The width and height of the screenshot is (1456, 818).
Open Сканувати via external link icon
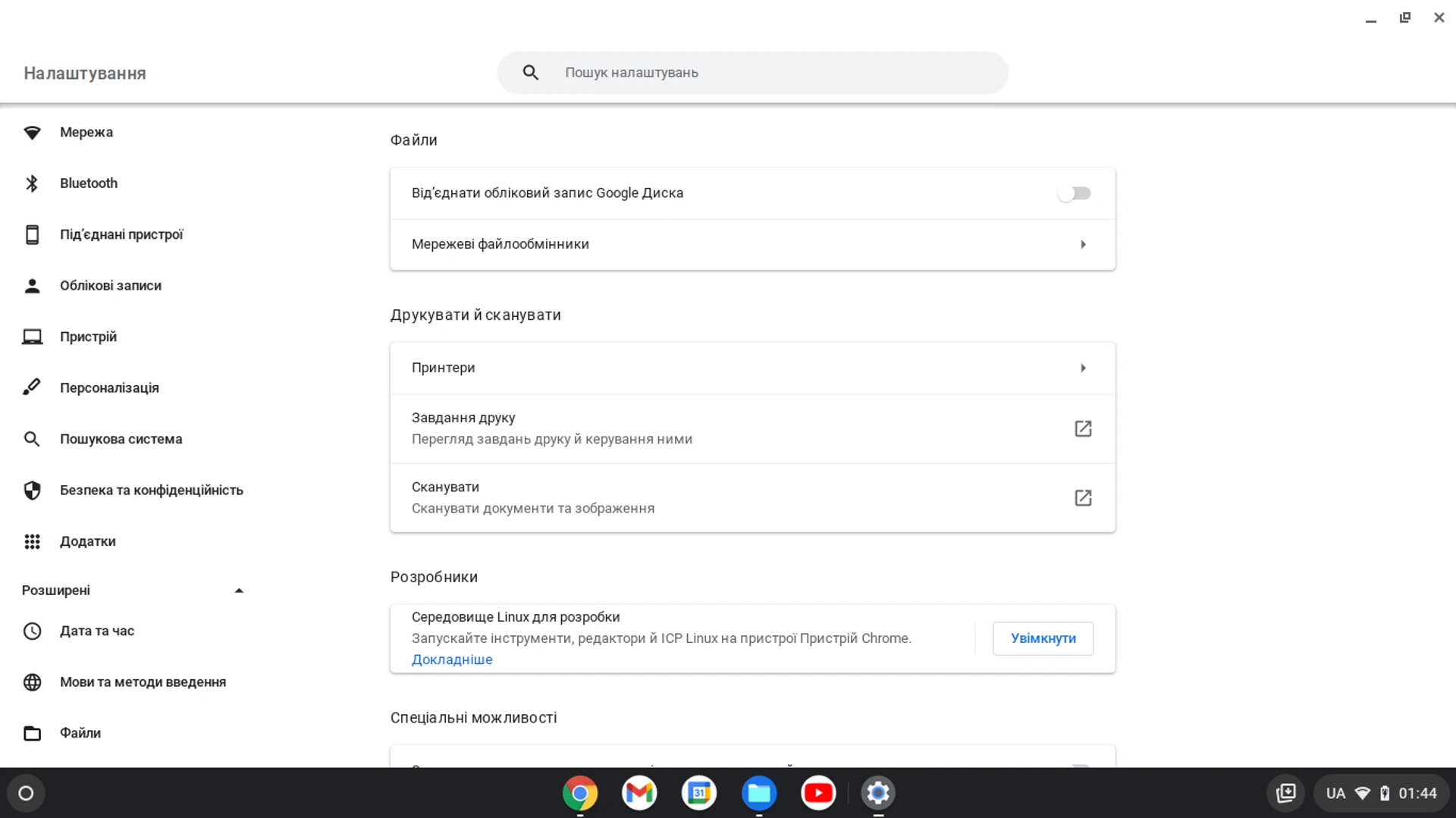(1083, 498)
